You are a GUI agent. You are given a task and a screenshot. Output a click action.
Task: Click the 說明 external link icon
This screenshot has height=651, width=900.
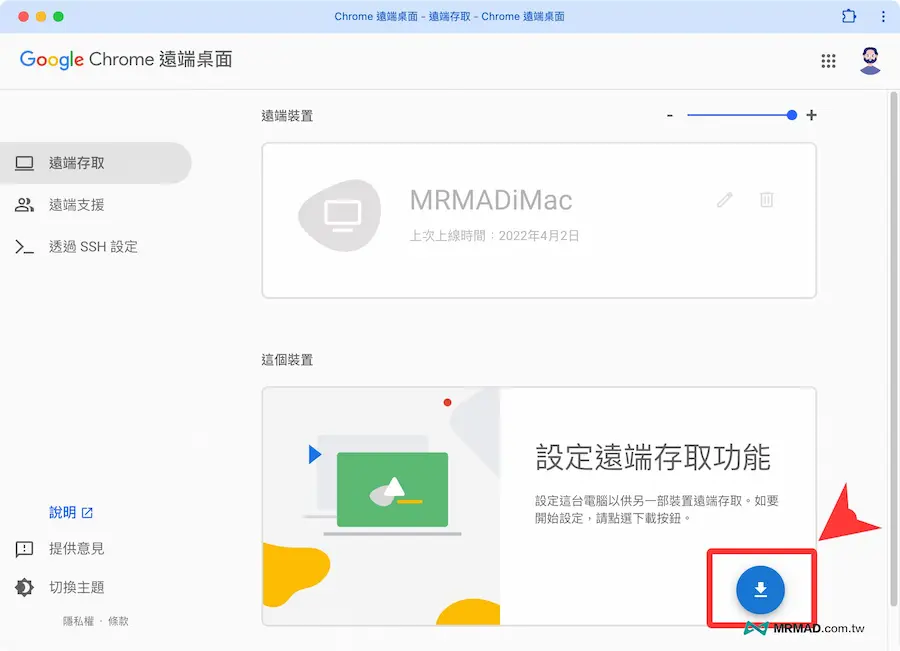(87, 513)
